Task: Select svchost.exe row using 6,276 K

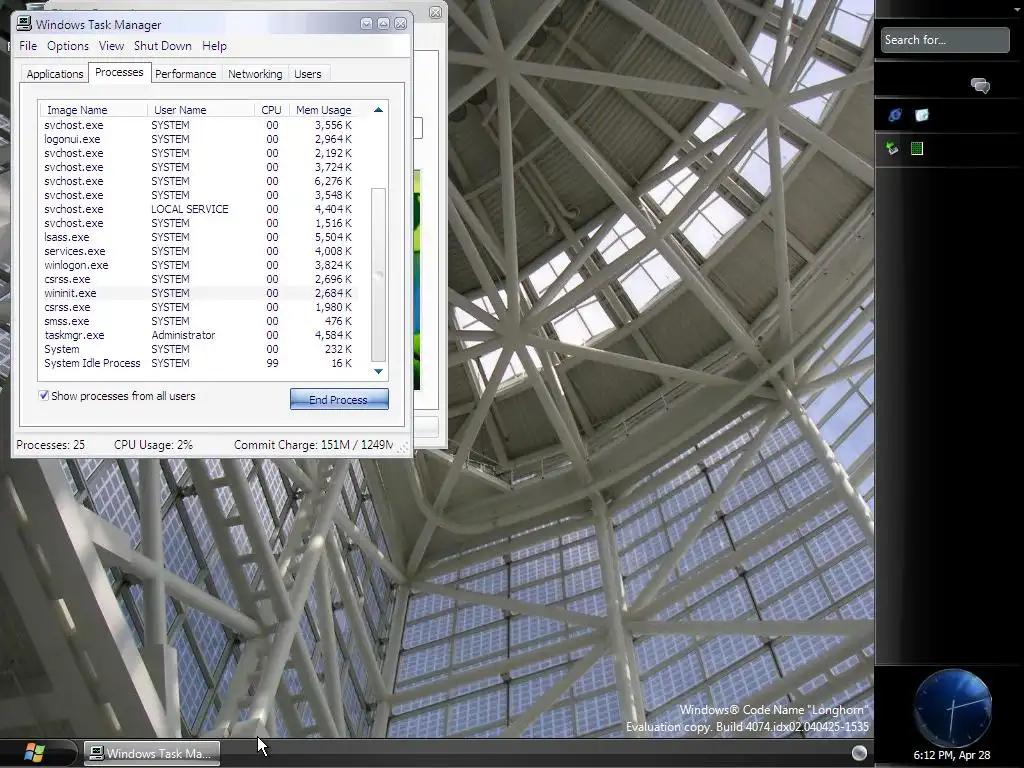Action: [198, 181]
